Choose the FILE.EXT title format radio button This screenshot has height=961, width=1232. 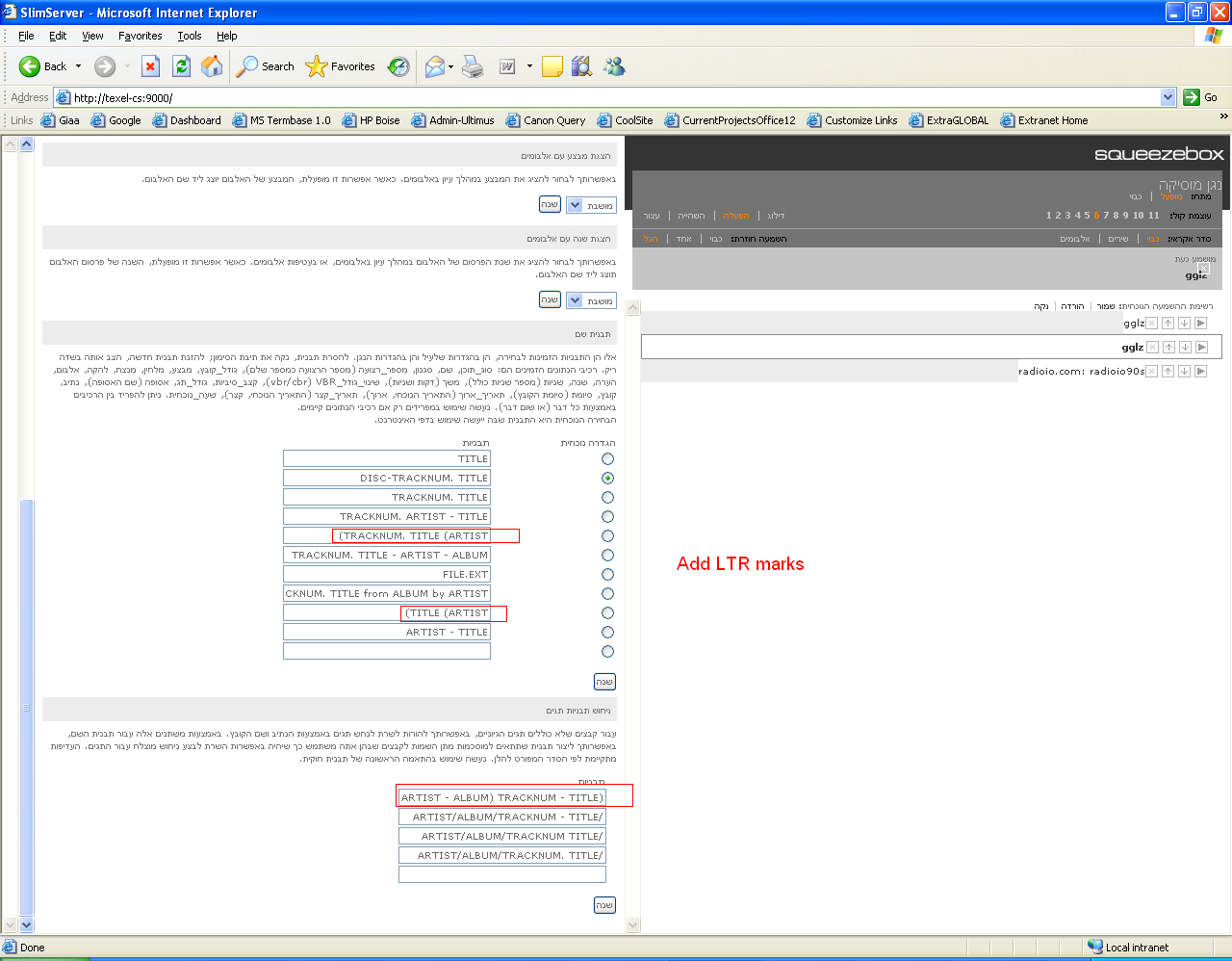pyautogui.click(x=607, y=575)
